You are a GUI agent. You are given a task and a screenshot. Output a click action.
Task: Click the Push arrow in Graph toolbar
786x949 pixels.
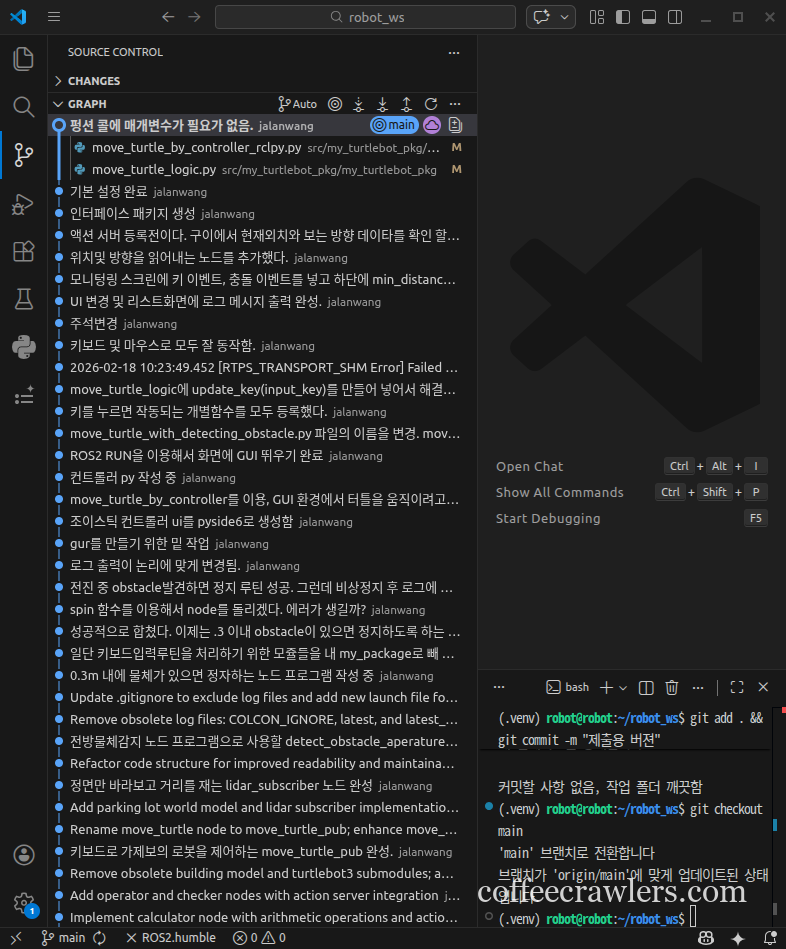406,104
